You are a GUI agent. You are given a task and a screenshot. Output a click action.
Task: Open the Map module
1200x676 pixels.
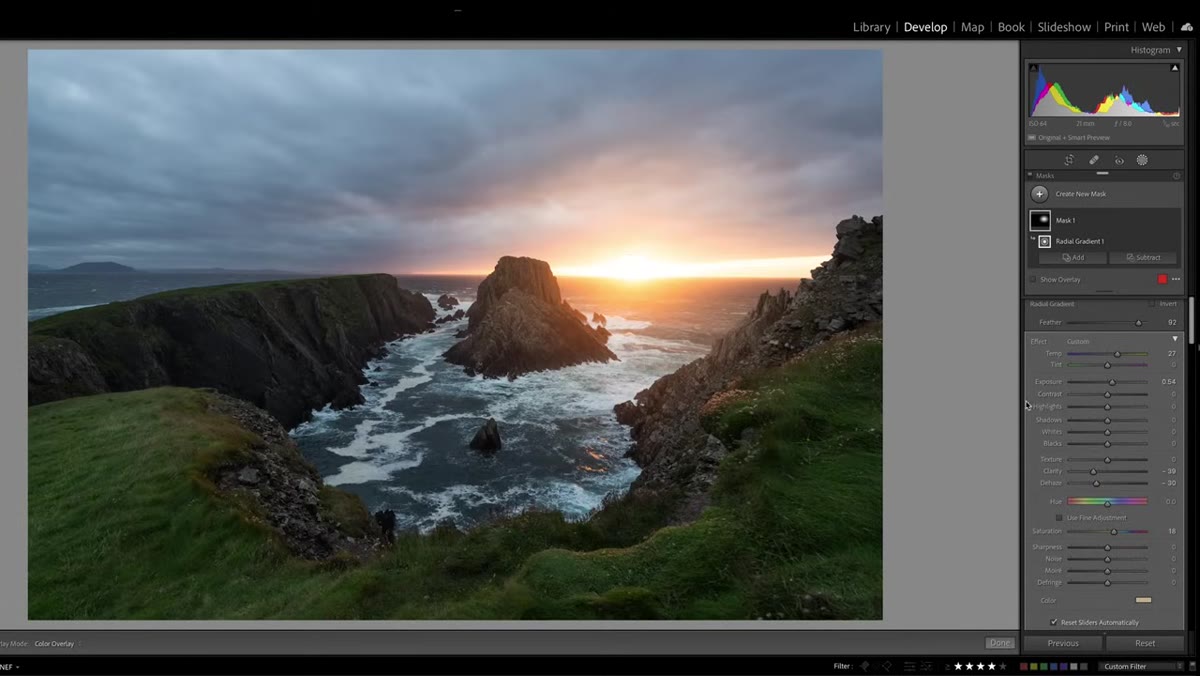pyautogui.click(x=972, y=27)
